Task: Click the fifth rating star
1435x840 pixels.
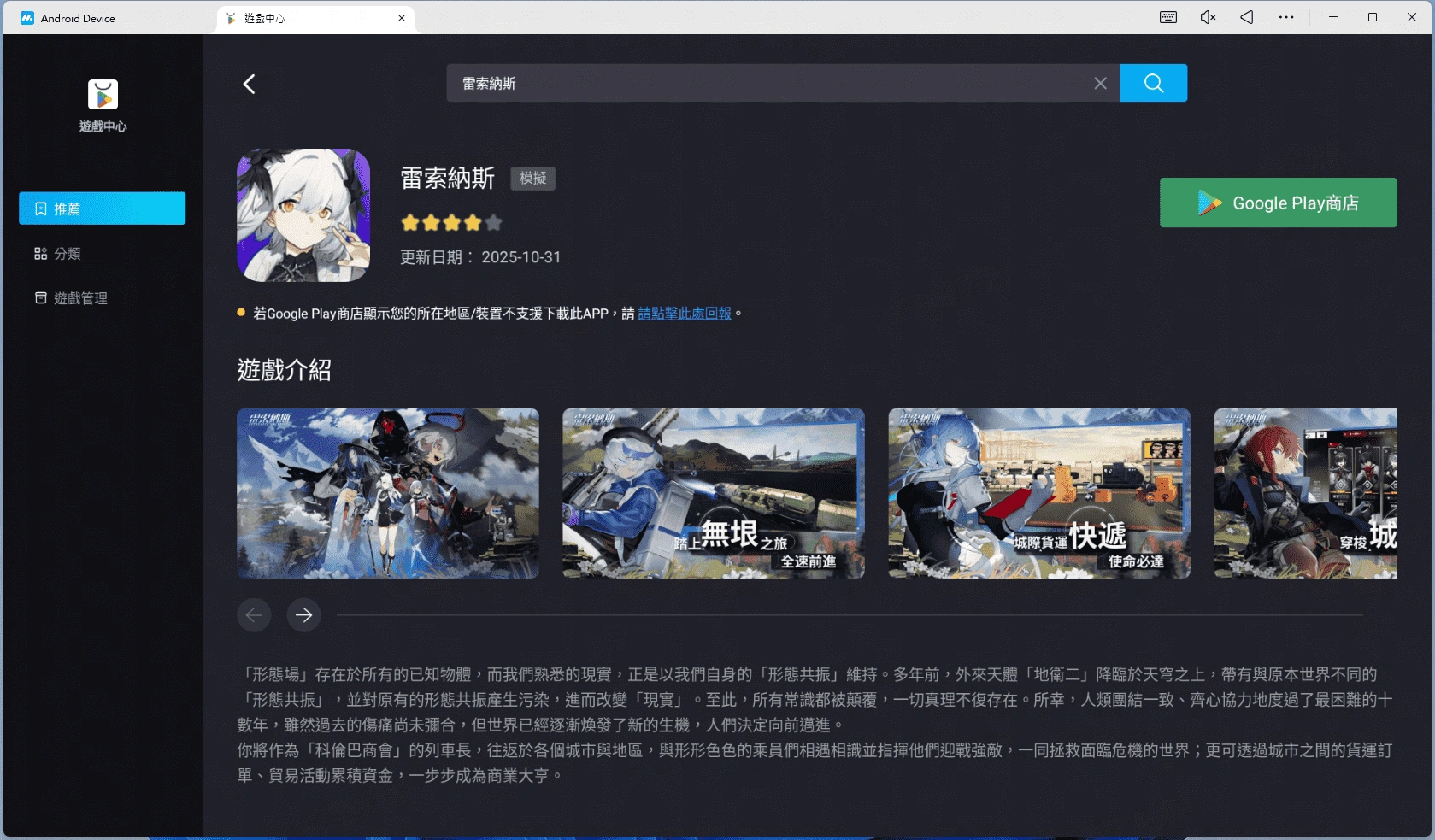Action: (493, 221)
